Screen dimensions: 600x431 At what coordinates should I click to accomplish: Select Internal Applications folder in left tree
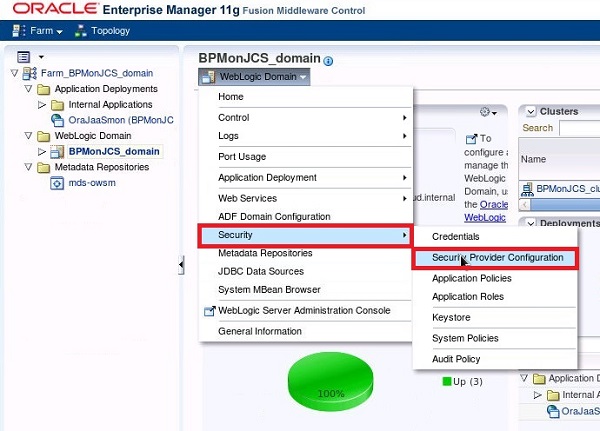point(110,104)
